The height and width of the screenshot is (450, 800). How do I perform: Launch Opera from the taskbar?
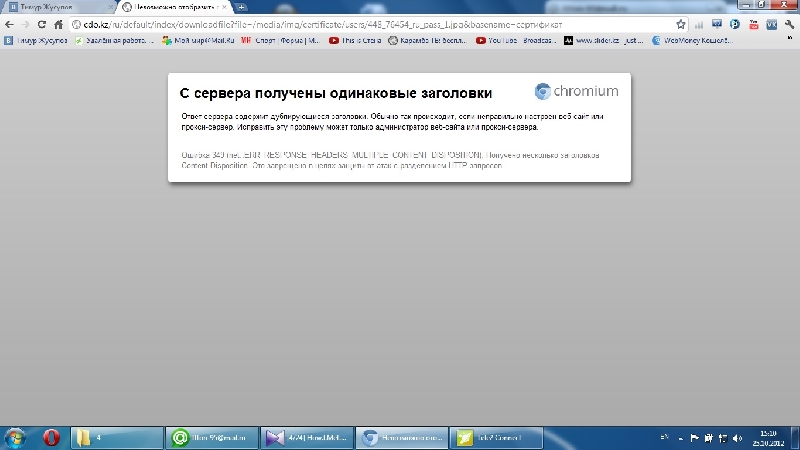[x=52, y=437]
